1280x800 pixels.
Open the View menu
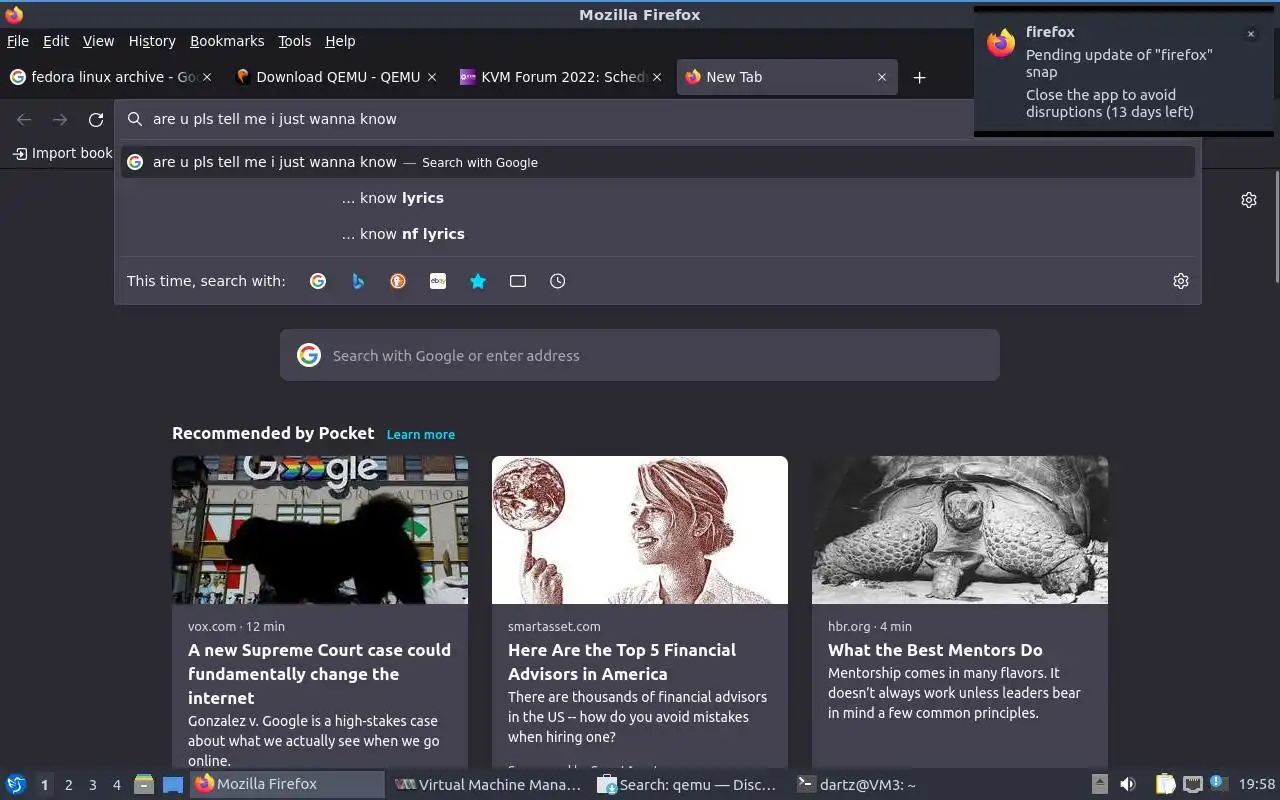98,41
